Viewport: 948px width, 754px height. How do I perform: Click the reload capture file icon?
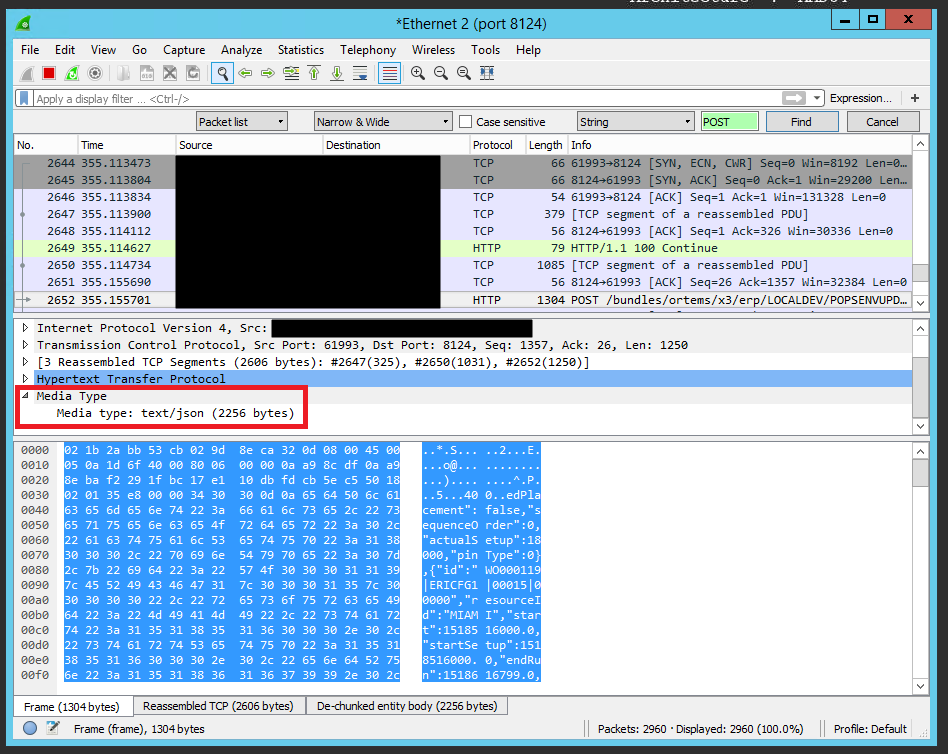pyautogui.click(x=193, y=73)
